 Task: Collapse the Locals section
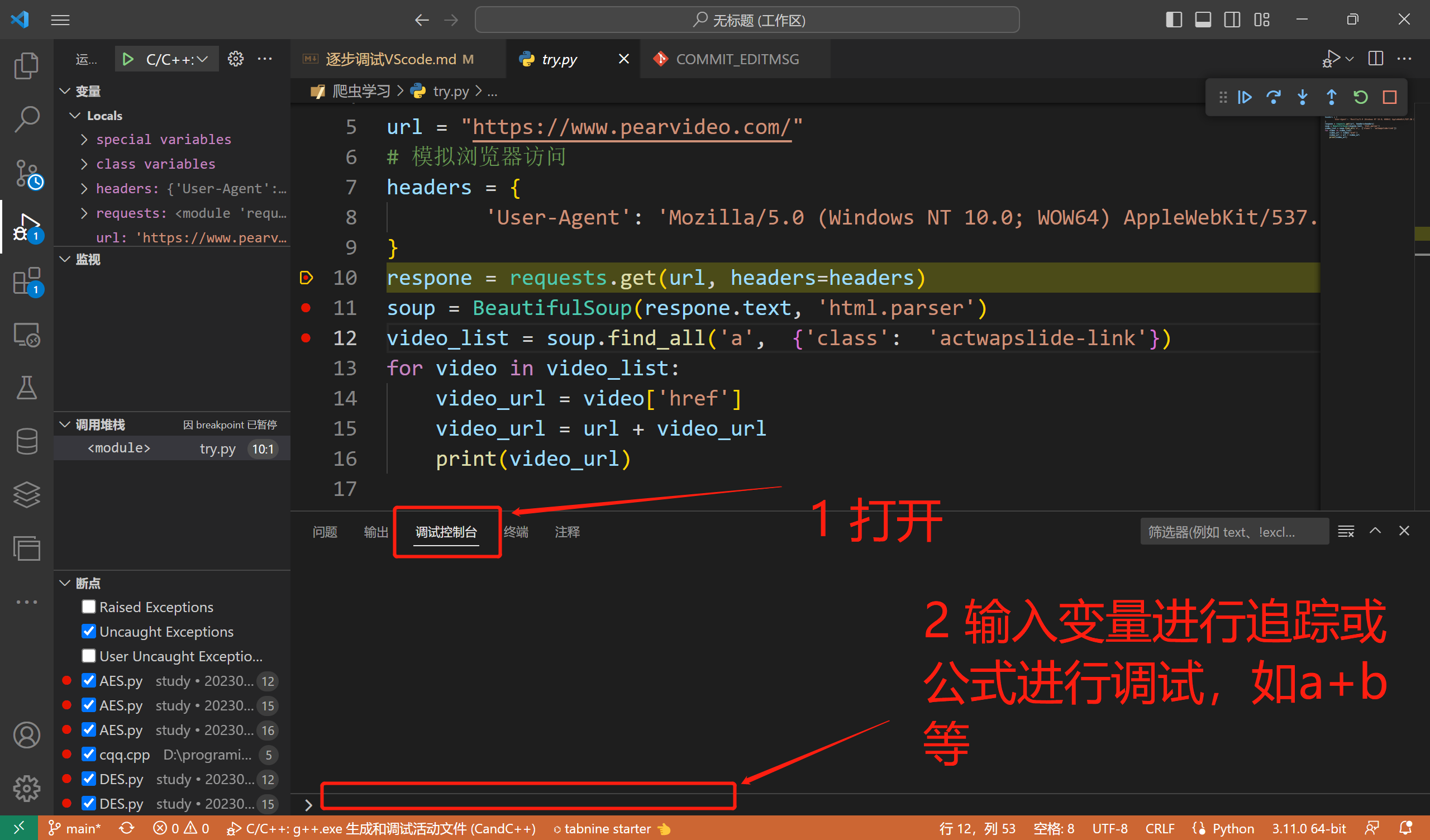click(74, 115)
